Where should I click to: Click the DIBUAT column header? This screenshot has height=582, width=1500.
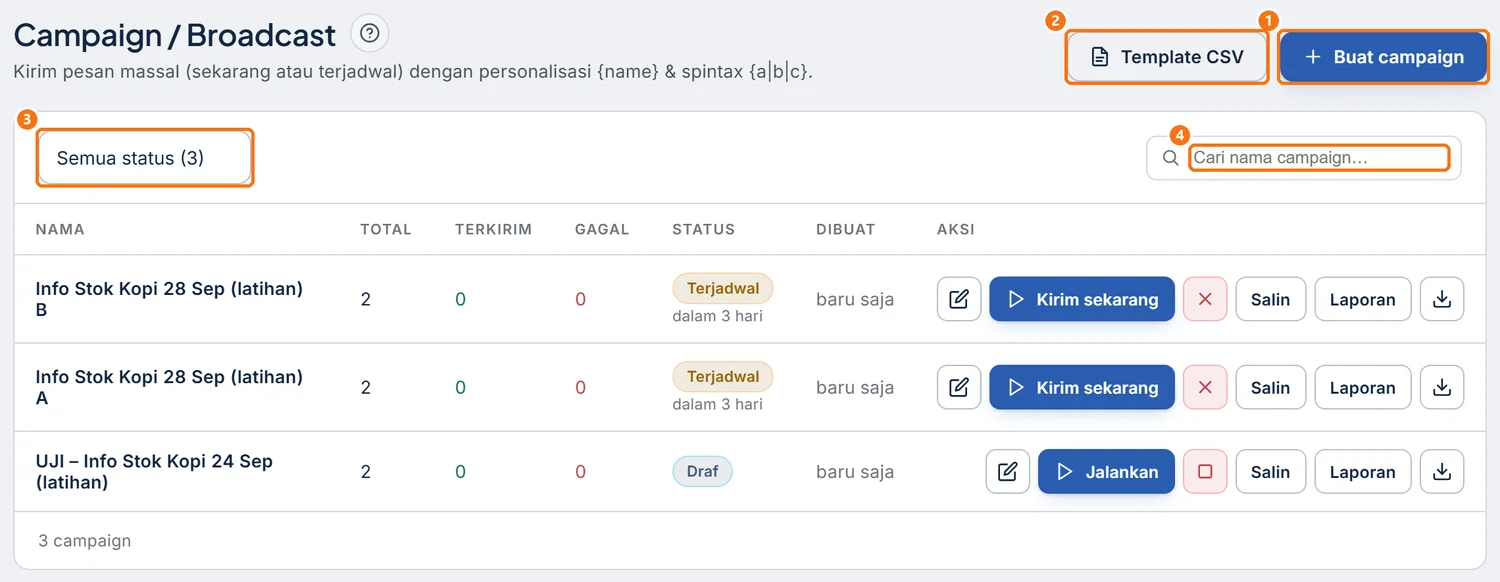pyautogui.click(x=845, y=229)
